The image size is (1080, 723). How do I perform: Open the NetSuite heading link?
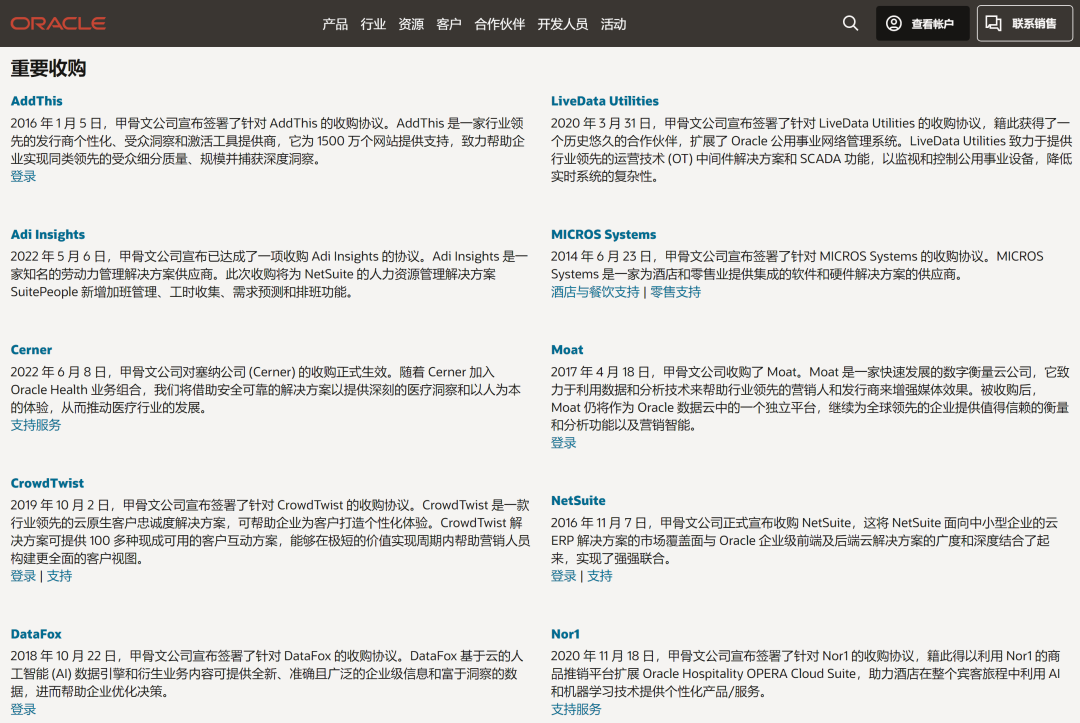578,501
